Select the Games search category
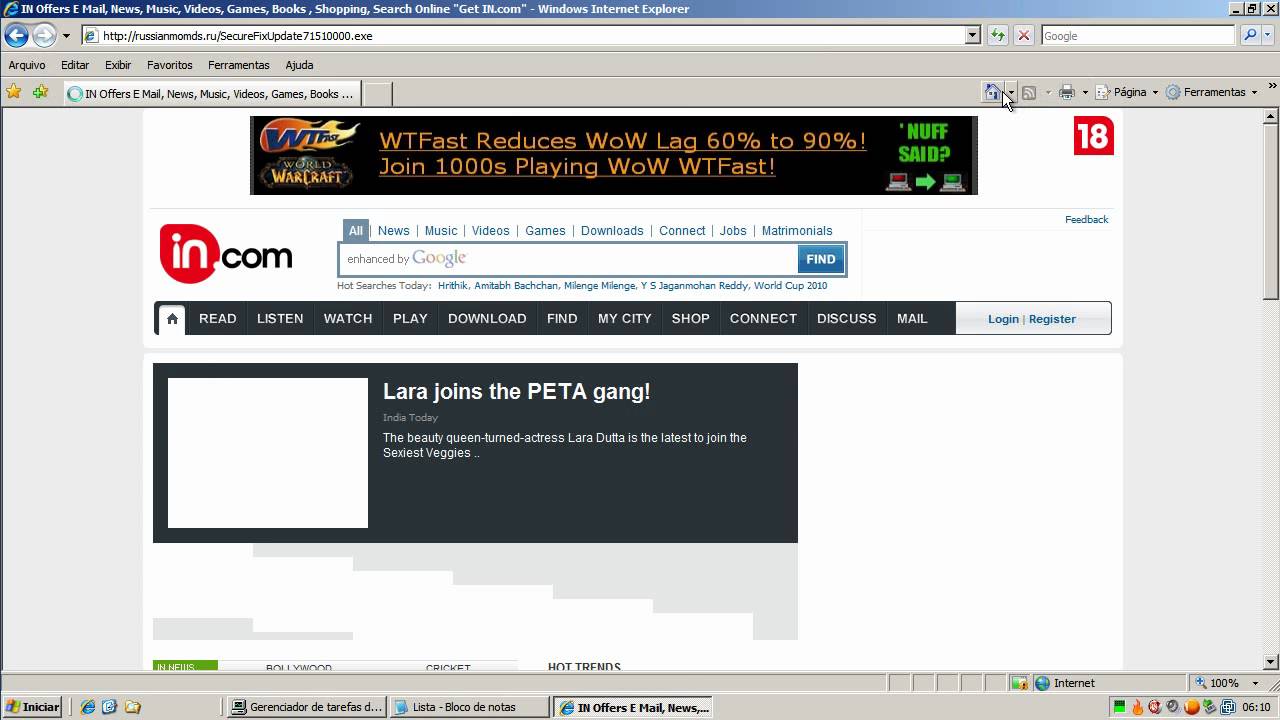Screen dimensions: 1280x720 pyautogui.click(x=545, y=231)
